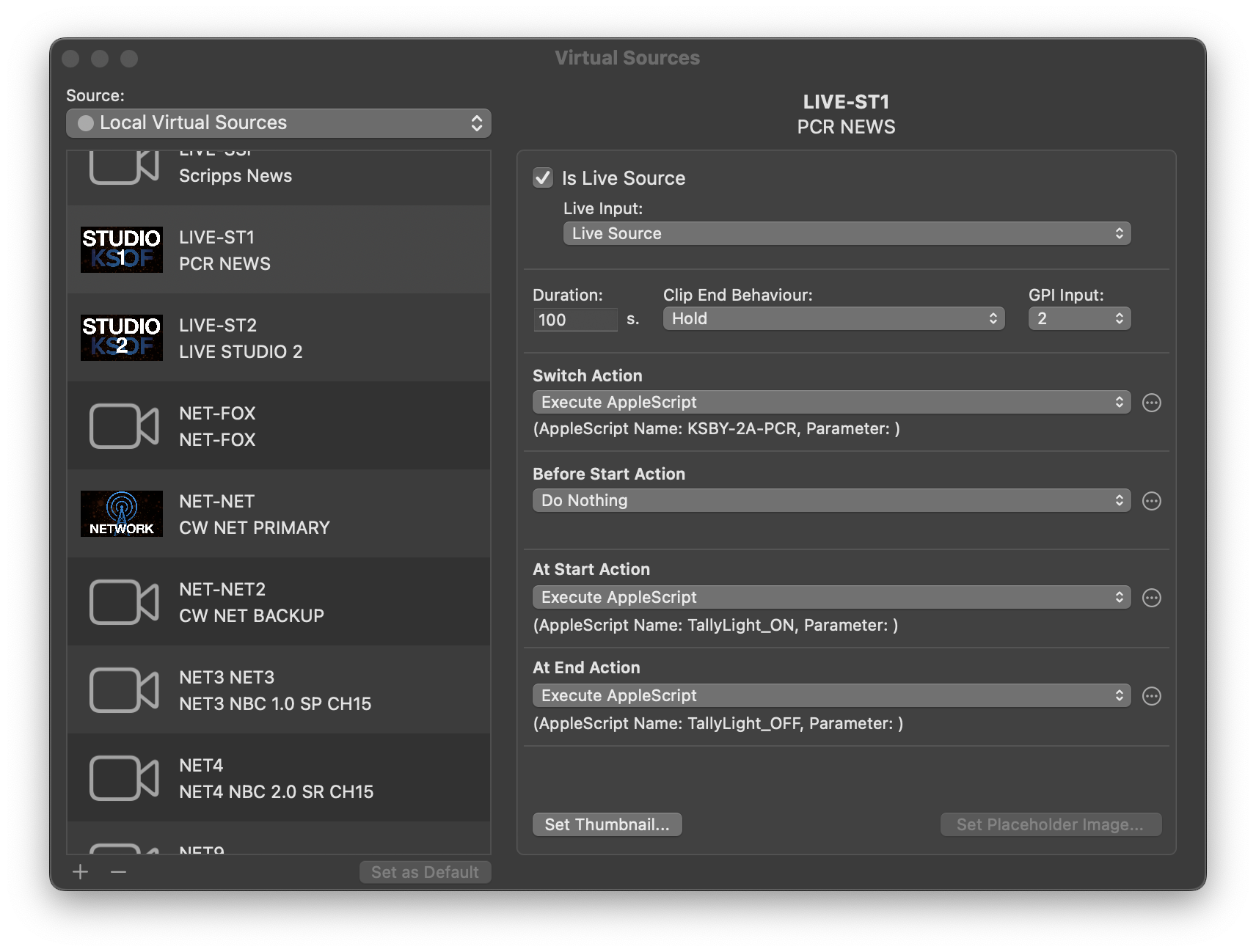Screen dimensions: 1256x952
Task: Open the Live Input dropdown
Action: click(847, 233)
